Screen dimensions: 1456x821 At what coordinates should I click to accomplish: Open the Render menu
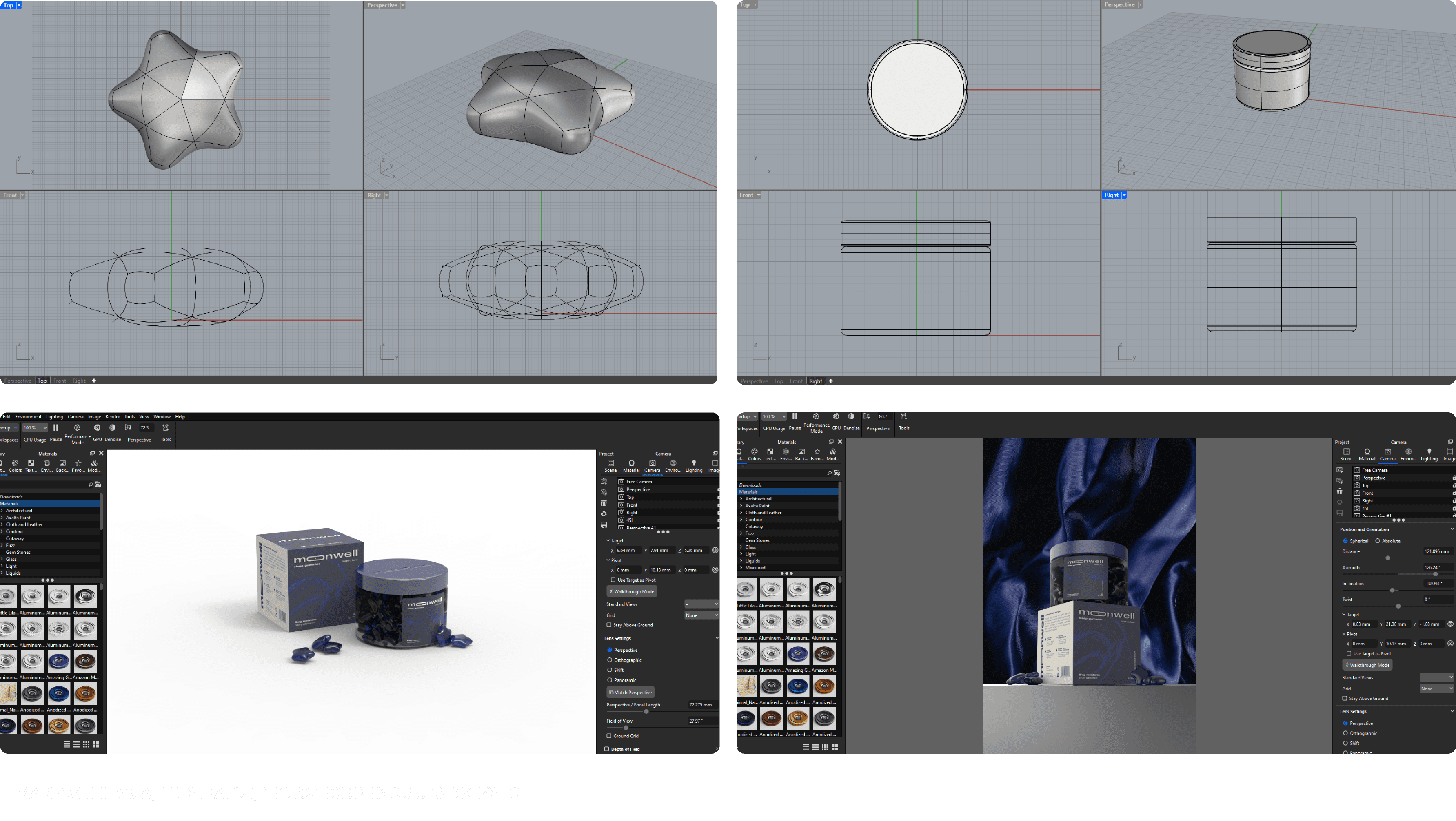(113, 416)
